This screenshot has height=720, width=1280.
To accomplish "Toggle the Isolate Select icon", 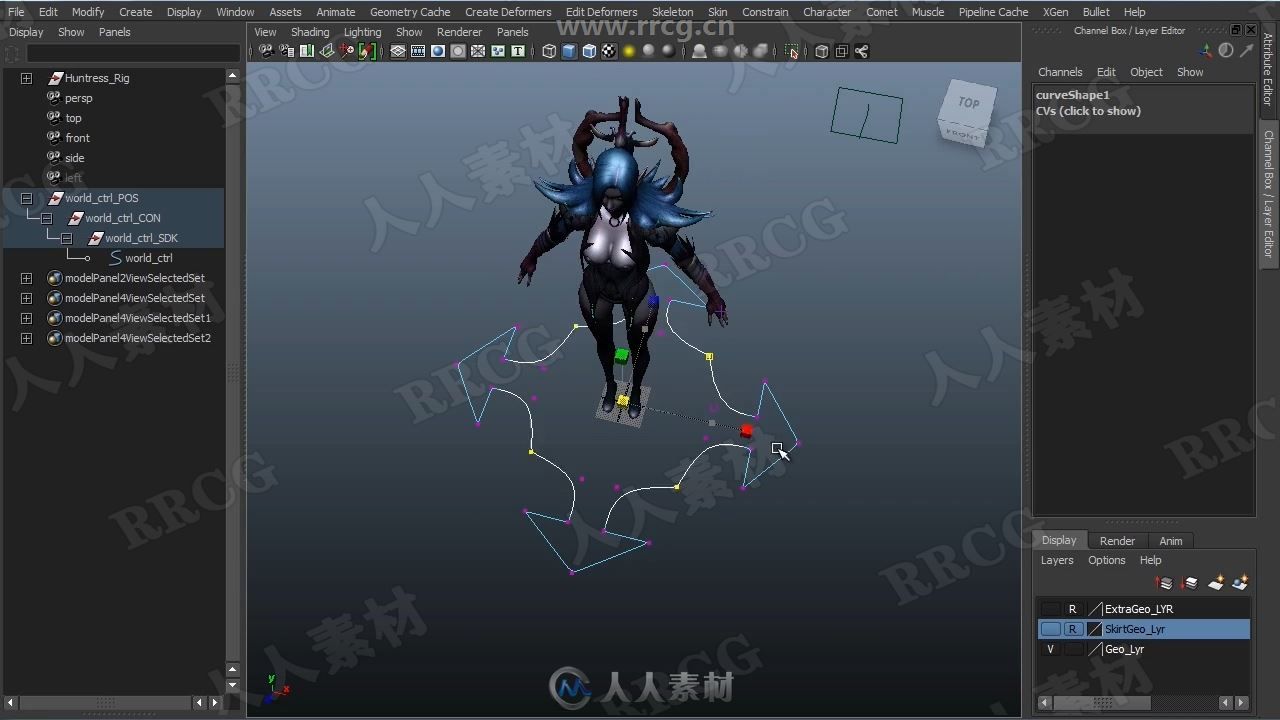I will pyautogui.click(x=791, y=51).
